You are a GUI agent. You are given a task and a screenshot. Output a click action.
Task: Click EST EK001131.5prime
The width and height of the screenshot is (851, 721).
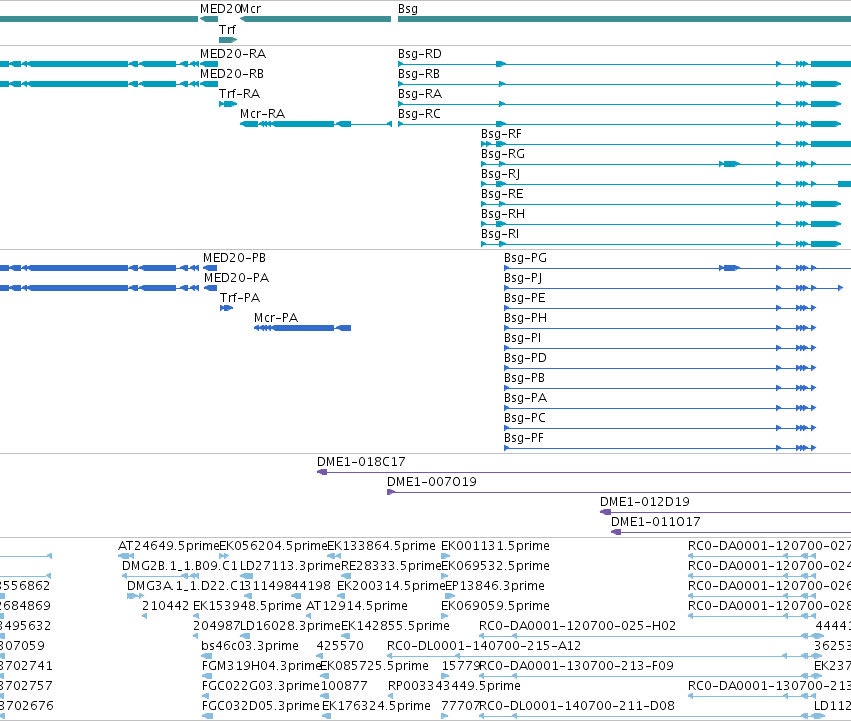coord(496,546)
